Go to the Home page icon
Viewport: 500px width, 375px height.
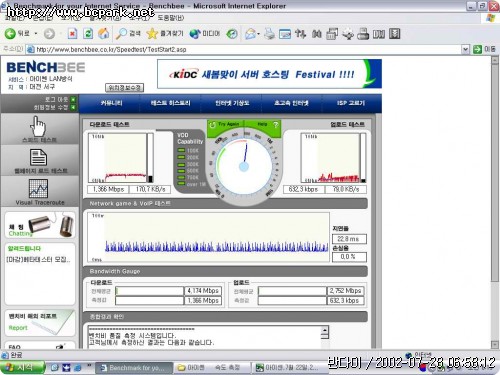tap(103, 33)
